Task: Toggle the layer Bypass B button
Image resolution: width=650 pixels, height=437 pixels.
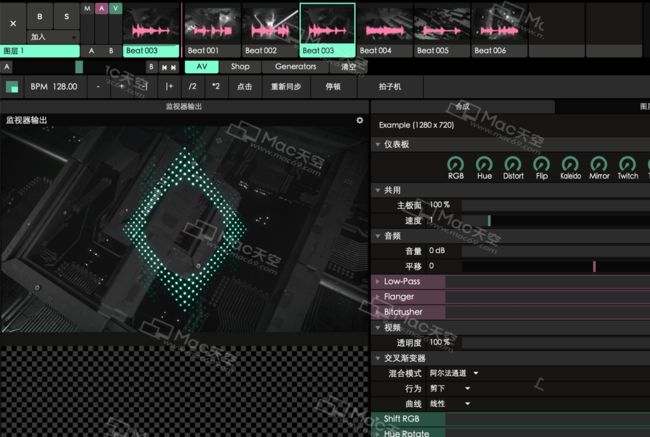Action: tap(40, 17)
